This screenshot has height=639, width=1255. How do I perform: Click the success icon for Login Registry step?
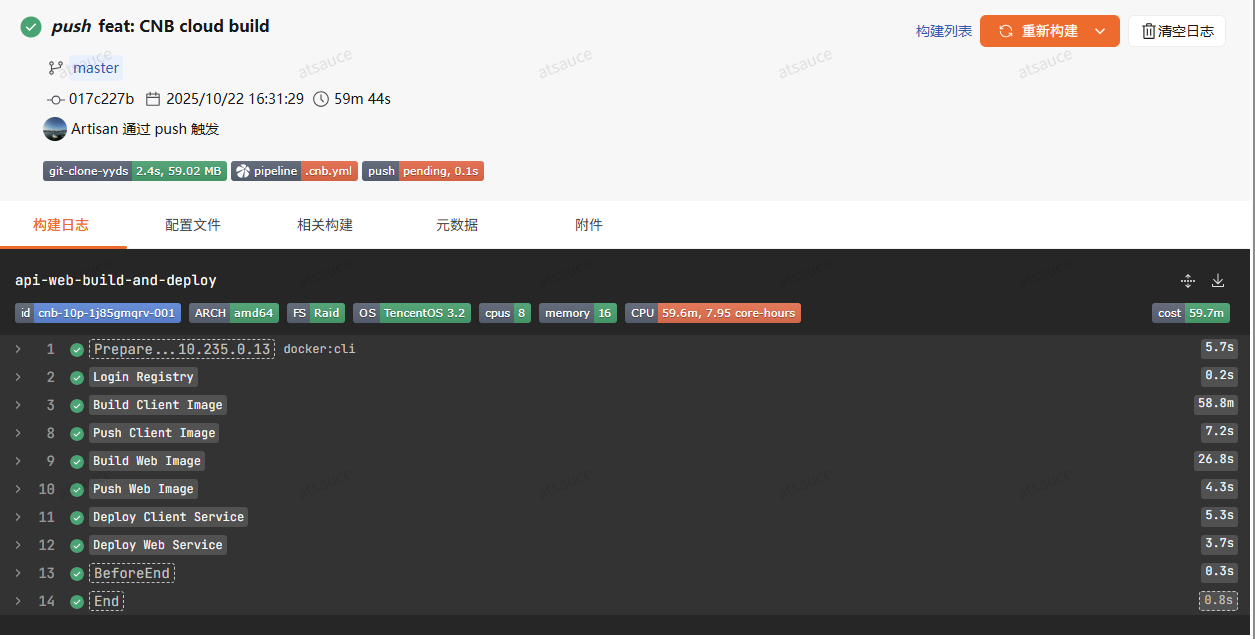77,378
